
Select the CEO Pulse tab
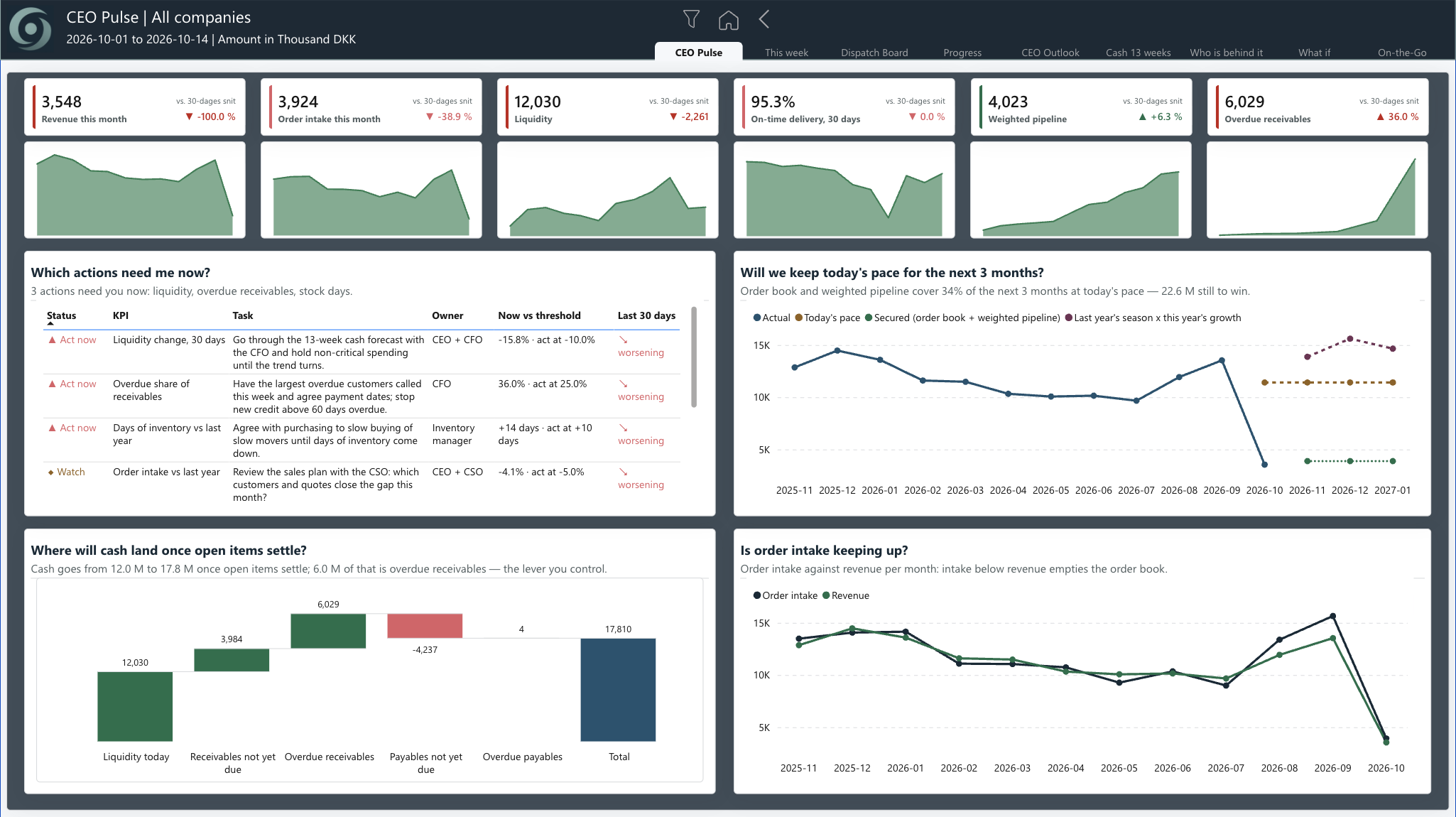coord(699,52)
